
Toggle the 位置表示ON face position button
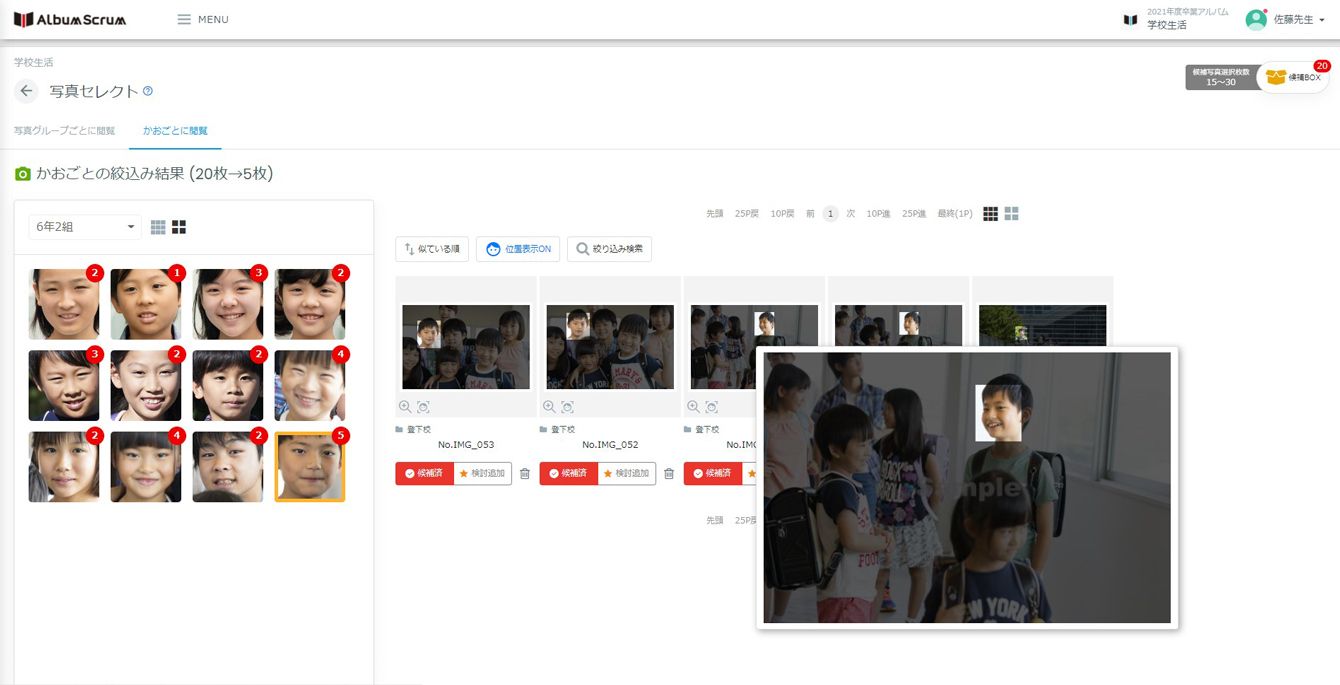[518, 249]
